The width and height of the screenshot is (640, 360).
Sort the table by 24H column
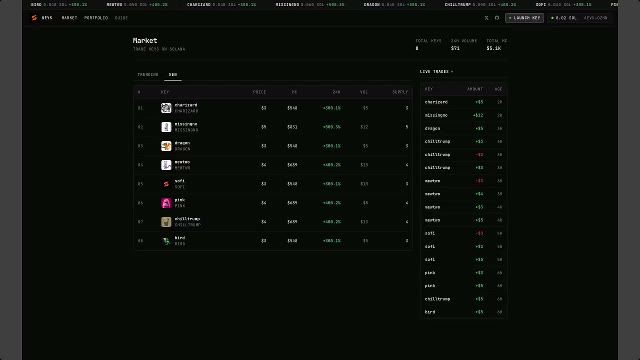[x=336, y=92]
